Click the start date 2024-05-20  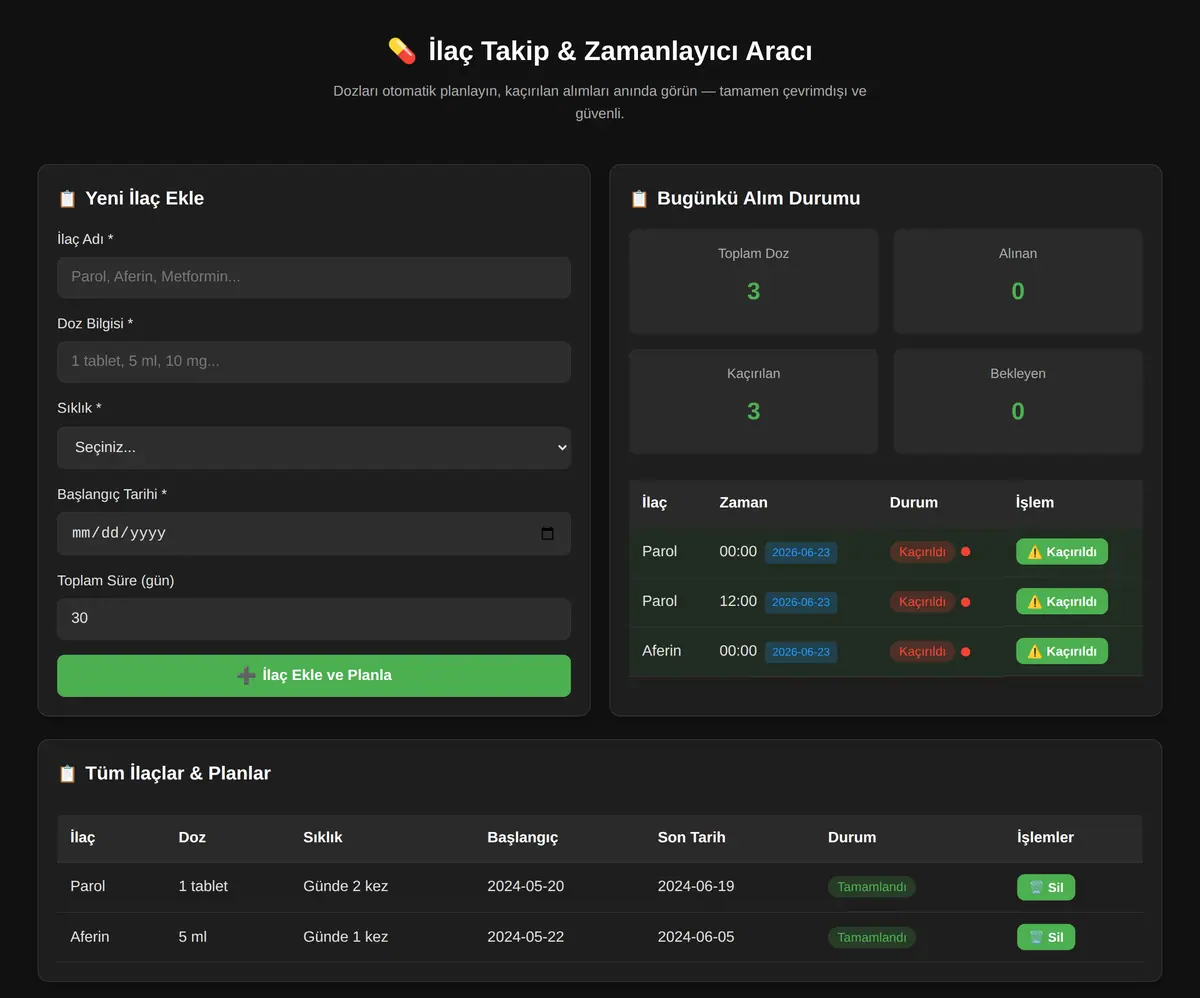(526, 886)
